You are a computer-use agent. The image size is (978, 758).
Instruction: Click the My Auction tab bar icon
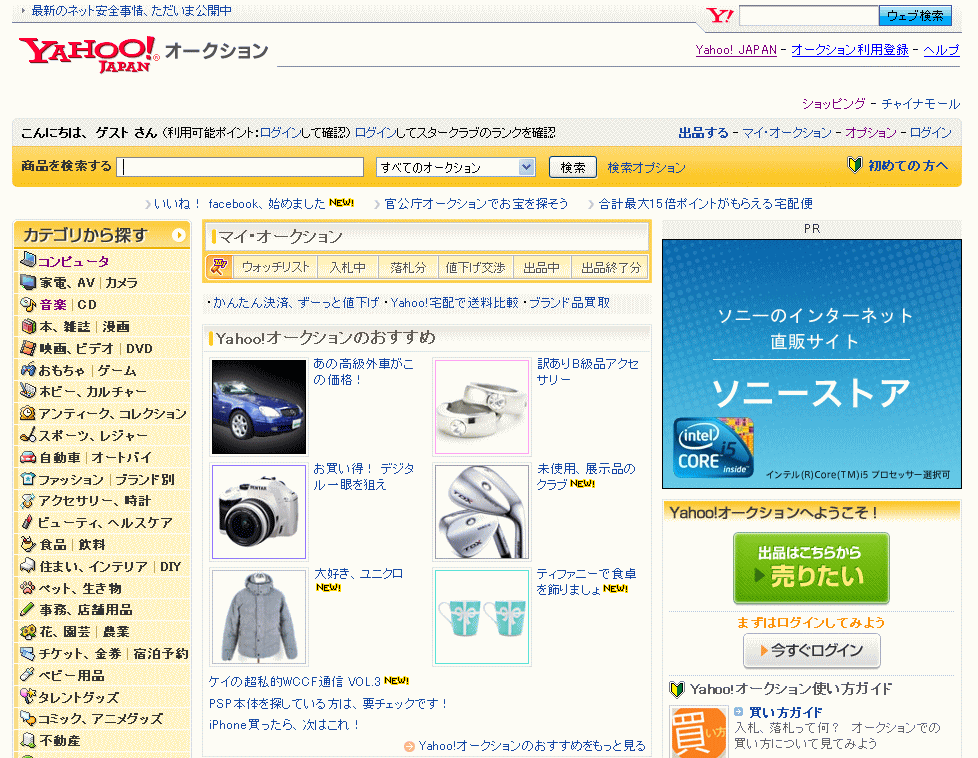pyautogui.click(x=219, y=267)
